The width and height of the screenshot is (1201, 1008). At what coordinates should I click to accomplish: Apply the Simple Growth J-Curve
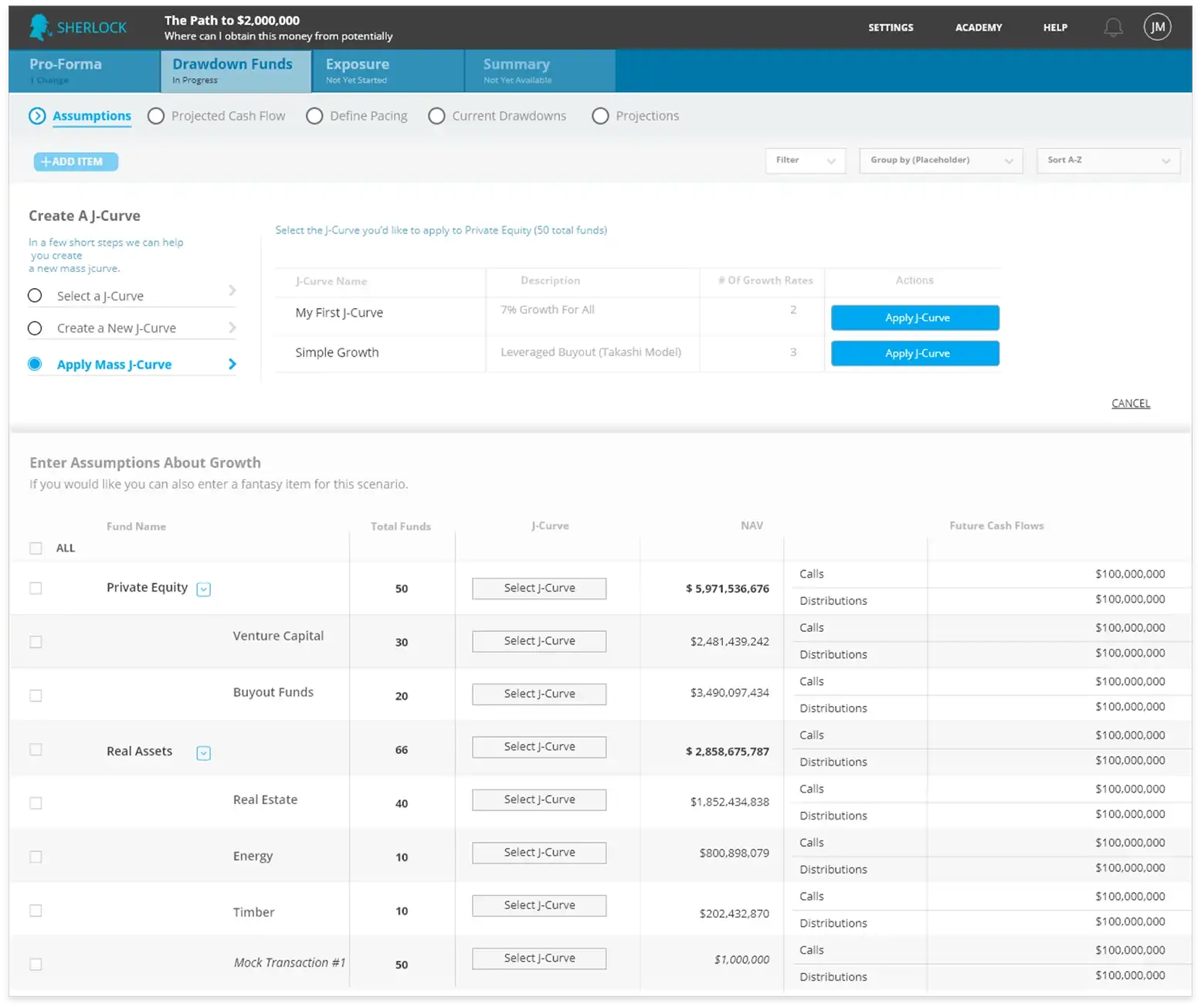914,353
